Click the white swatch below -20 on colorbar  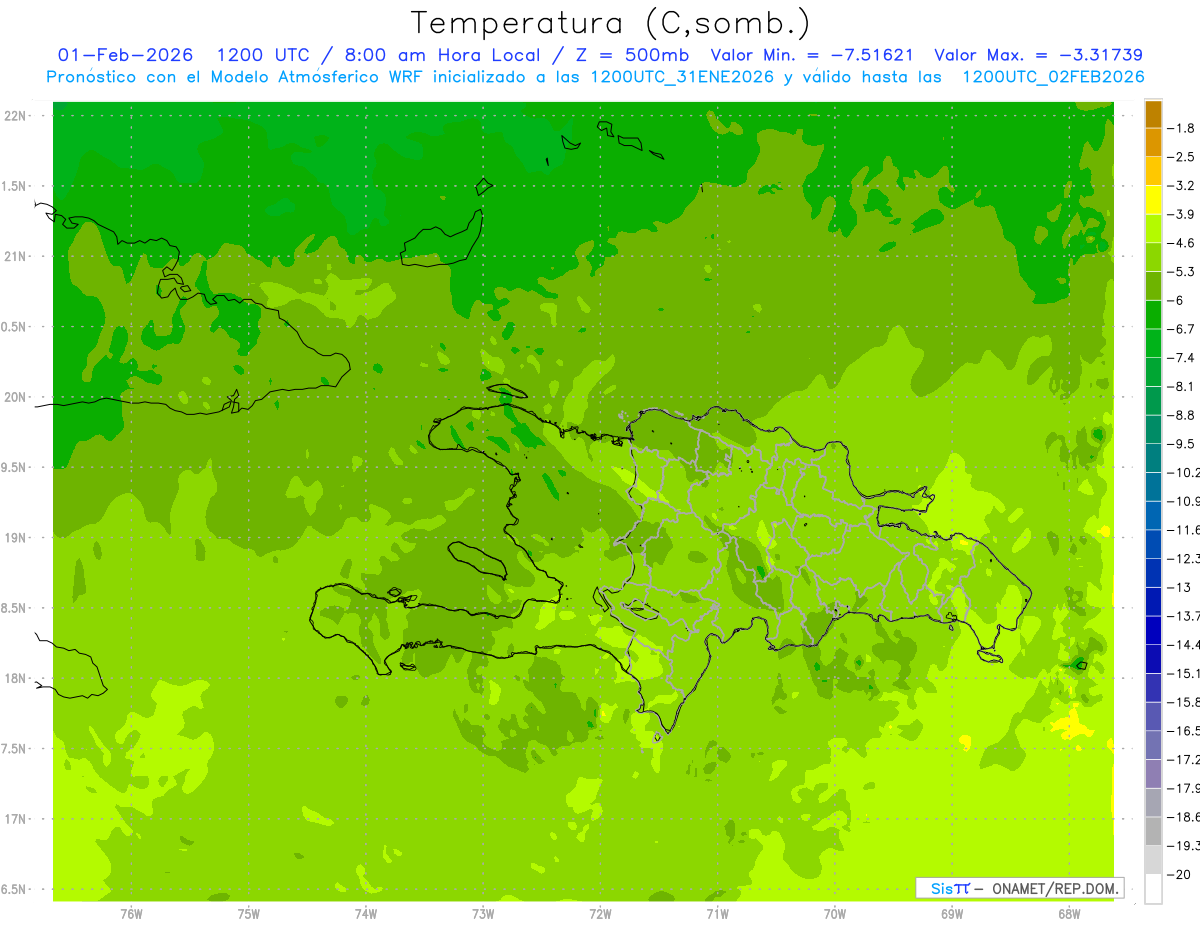pyautogui.click(x=1153, y=889)
